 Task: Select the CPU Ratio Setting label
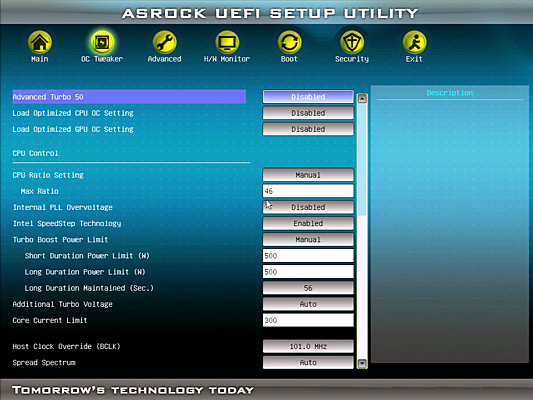tap(48, 175)
